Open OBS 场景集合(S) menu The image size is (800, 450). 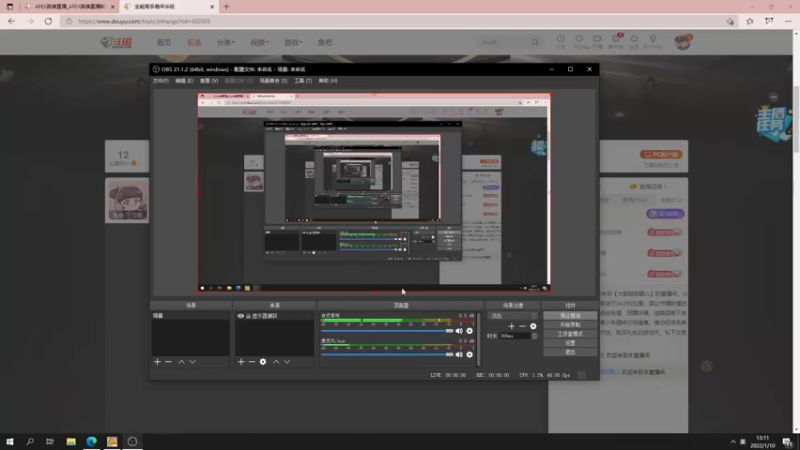(273, 81)
